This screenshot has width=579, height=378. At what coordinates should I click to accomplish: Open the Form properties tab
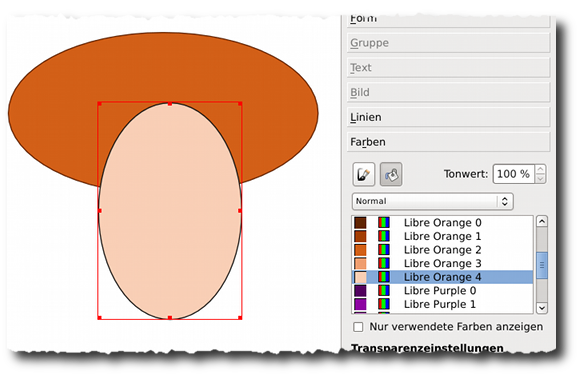[x=449, y=20]
